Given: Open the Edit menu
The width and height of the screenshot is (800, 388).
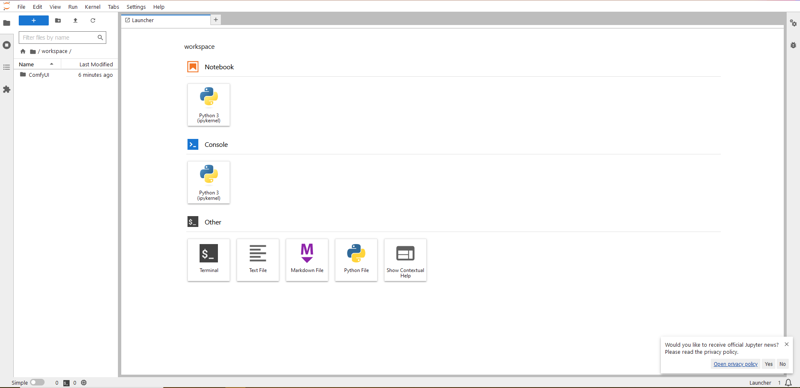Looking at the screenshot, I should (37, 7).
